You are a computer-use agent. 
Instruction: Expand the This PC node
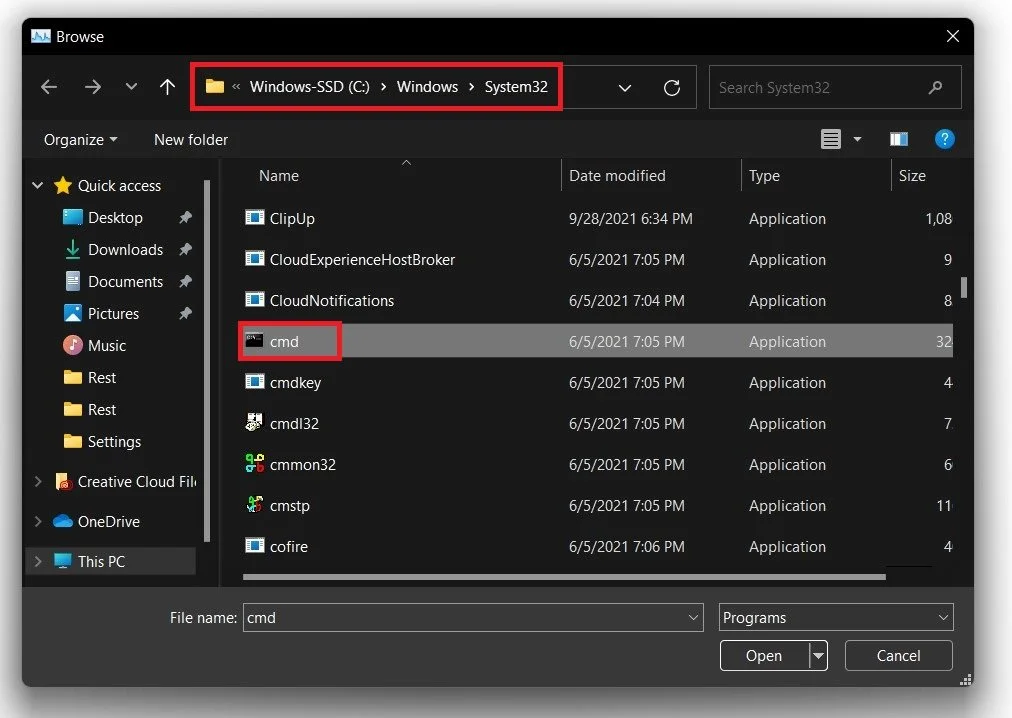click(x=37, y=562)
